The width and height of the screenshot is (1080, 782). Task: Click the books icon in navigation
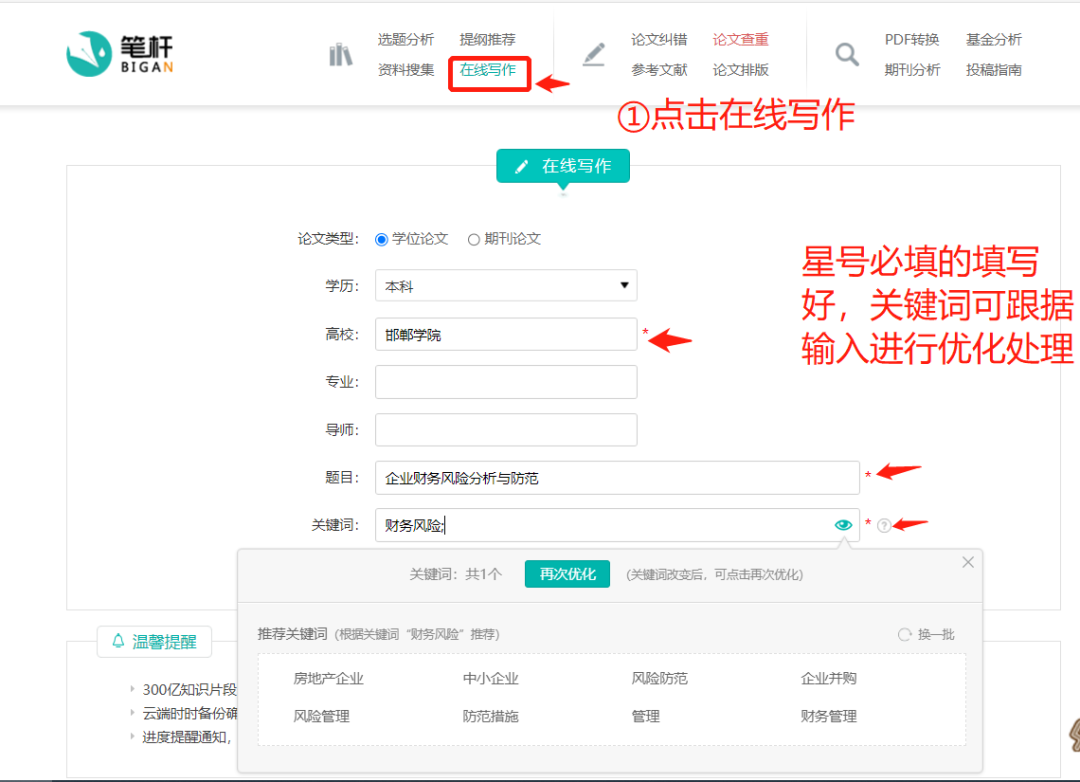click(x=341, y=54)
